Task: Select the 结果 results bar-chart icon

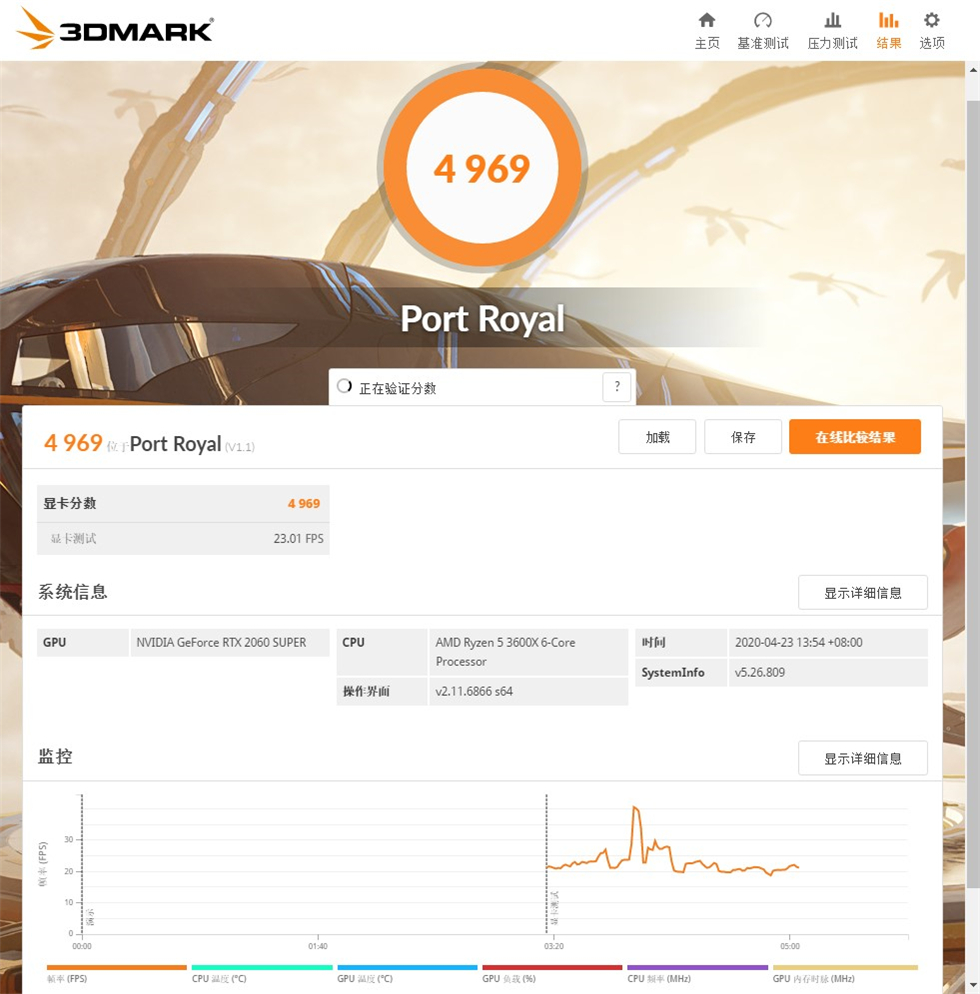Action: pos(888,20)
